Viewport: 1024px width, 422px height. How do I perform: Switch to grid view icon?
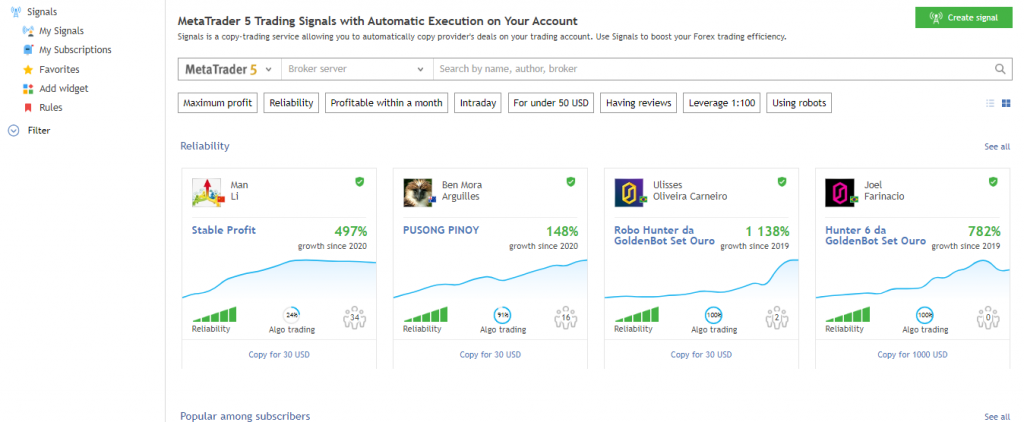tap(1006, 103)
